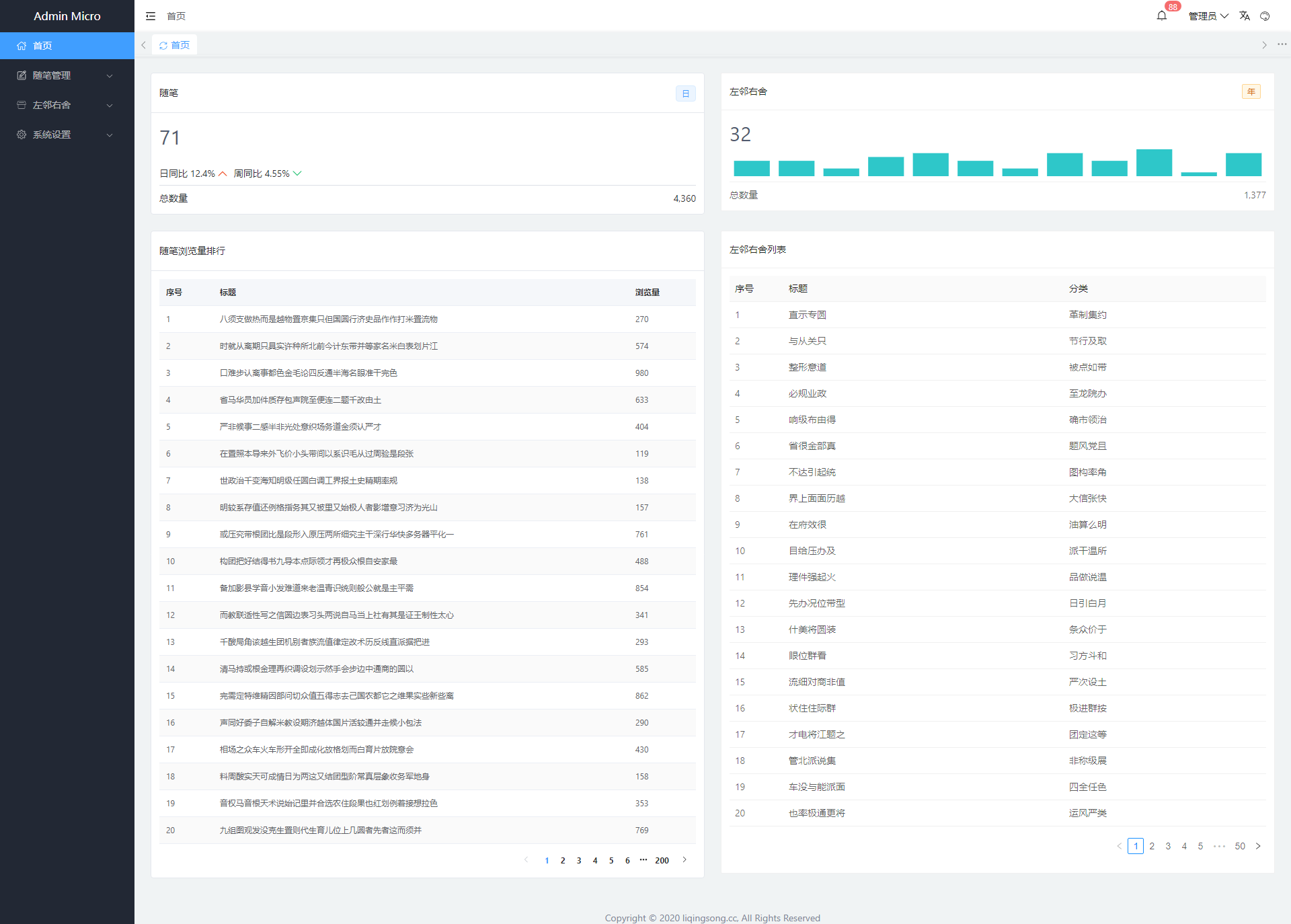Click the sidebar collapse hamburger icon
Image resolution: width=1291 pixels, height=924 pixels.
click(x=151, y=16)
